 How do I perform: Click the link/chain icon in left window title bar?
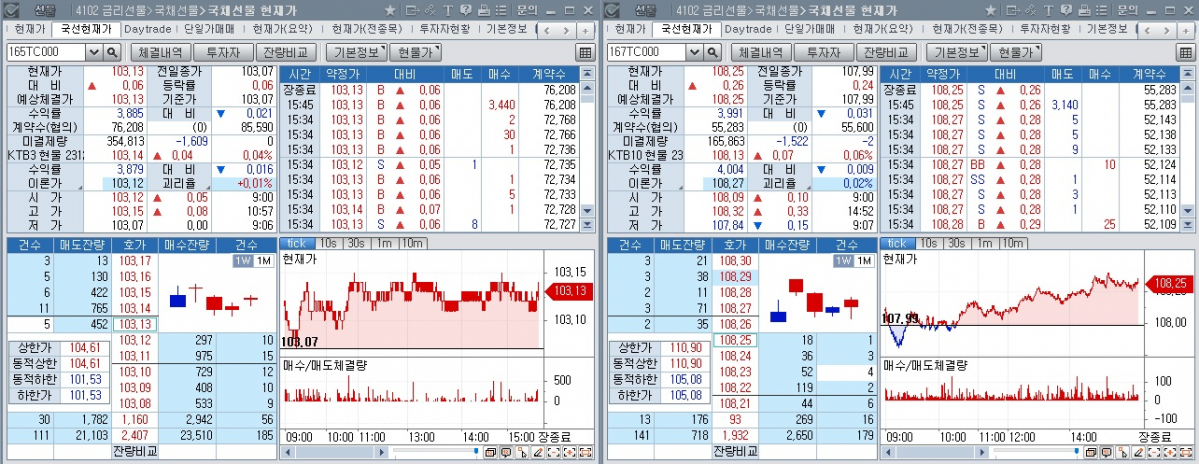(430, 11)
